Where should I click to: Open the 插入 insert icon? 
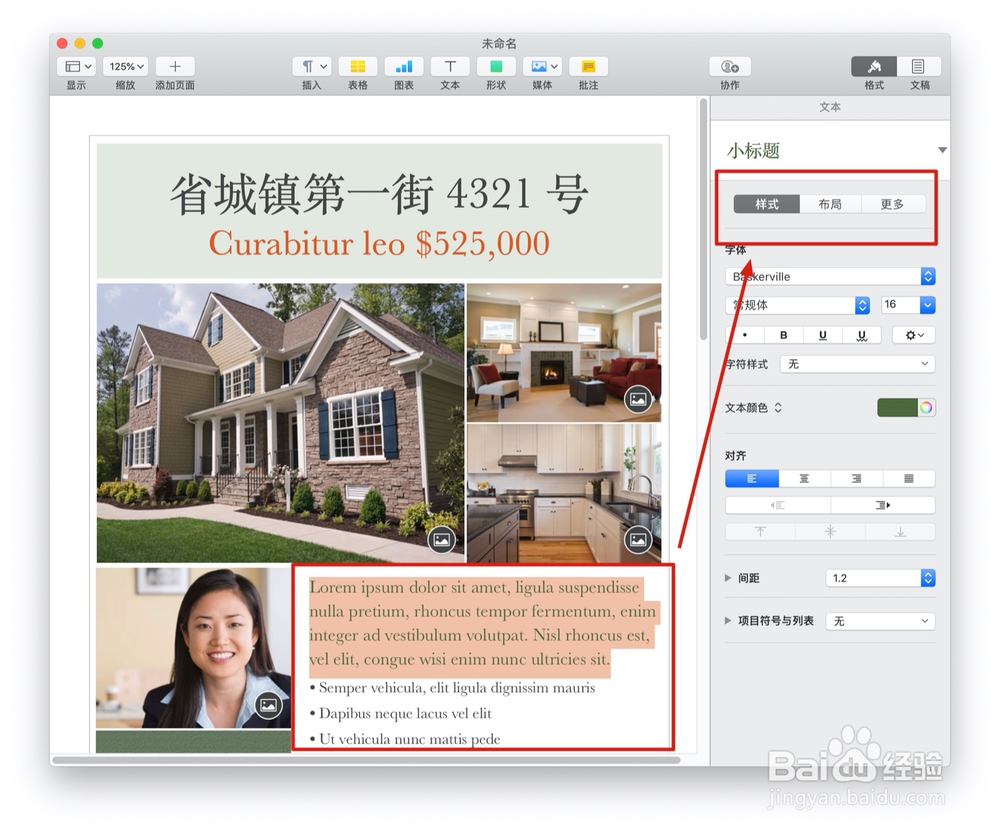[x=311, y=66]
